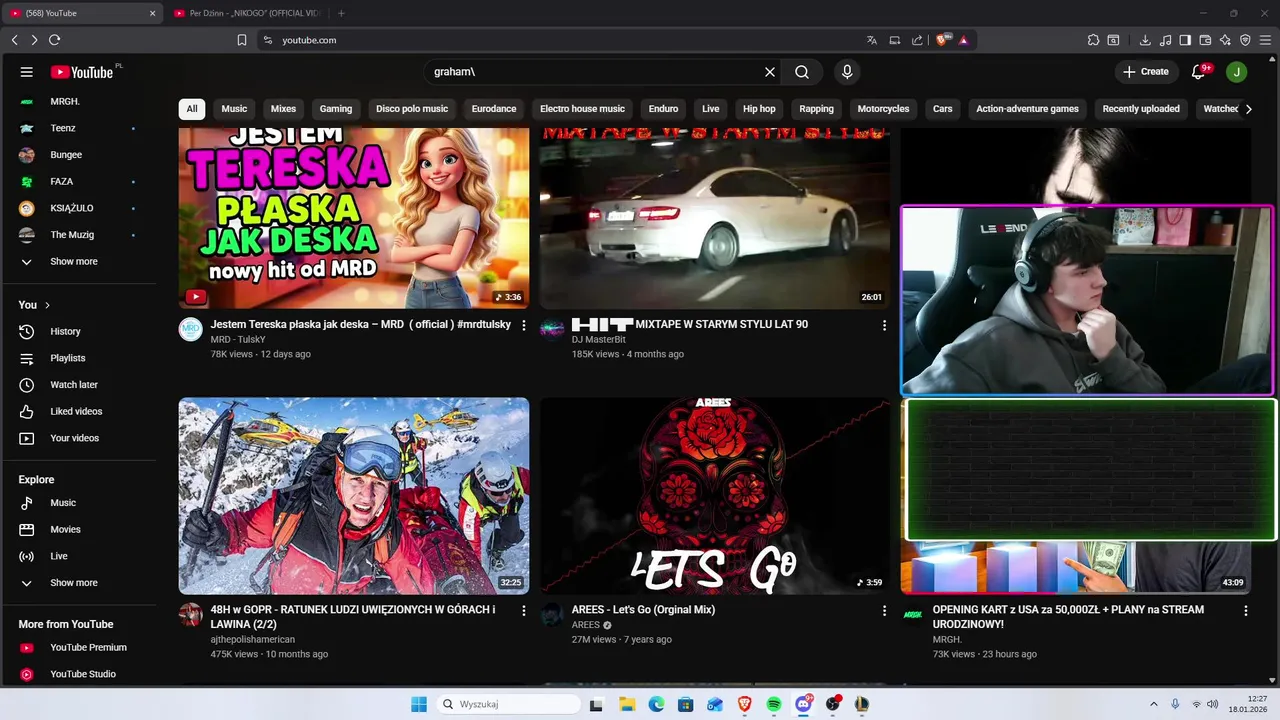Viewport: 1280px width, 720px height.
Task: Open the account avatar menu
Action: tap(1237, 72)
